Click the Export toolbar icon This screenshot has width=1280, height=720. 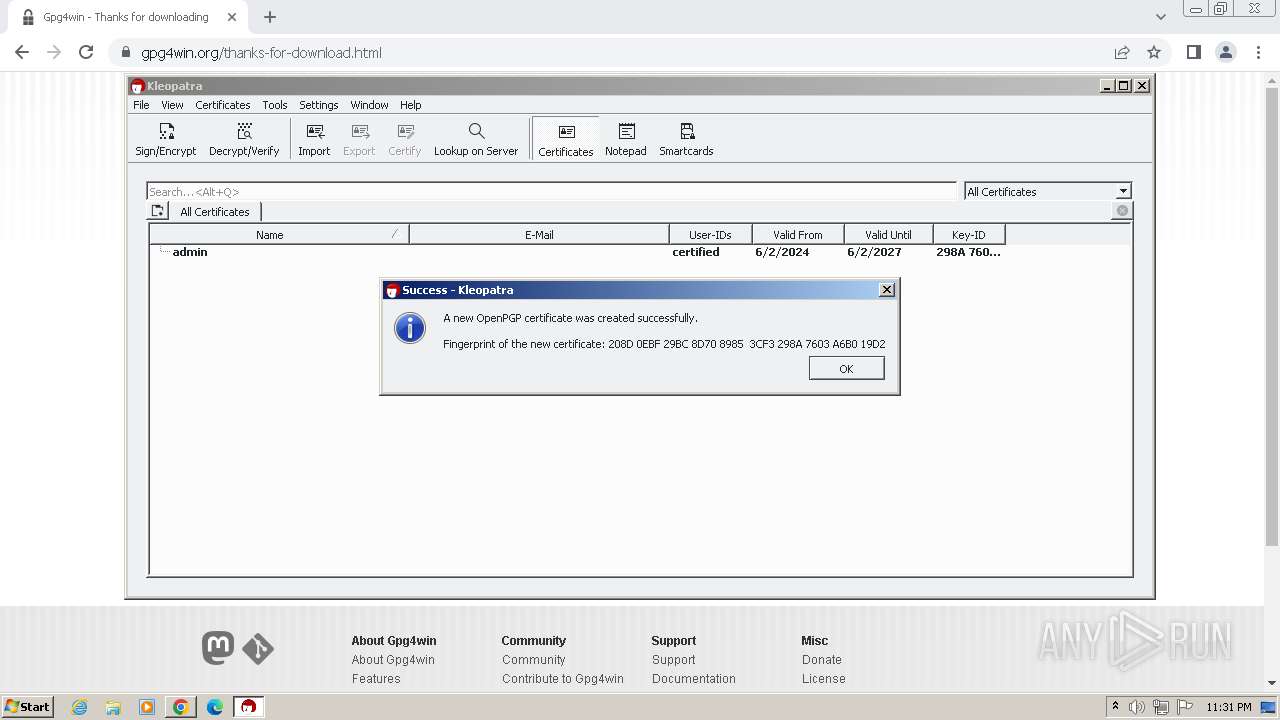point(359,139)
